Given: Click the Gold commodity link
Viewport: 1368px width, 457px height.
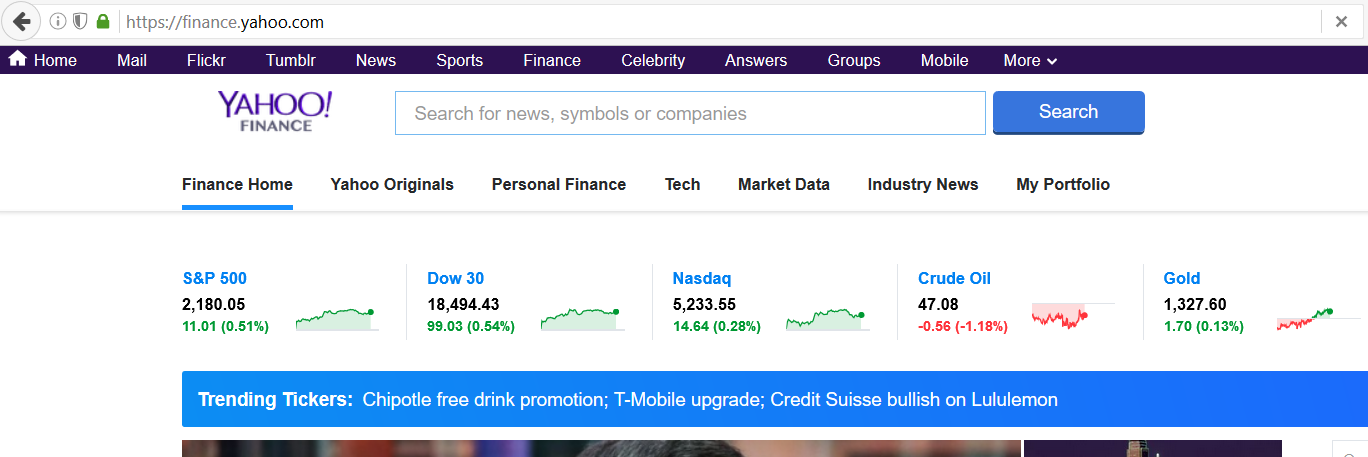Looking at the screenshot, I should (x=1181, y=278).
